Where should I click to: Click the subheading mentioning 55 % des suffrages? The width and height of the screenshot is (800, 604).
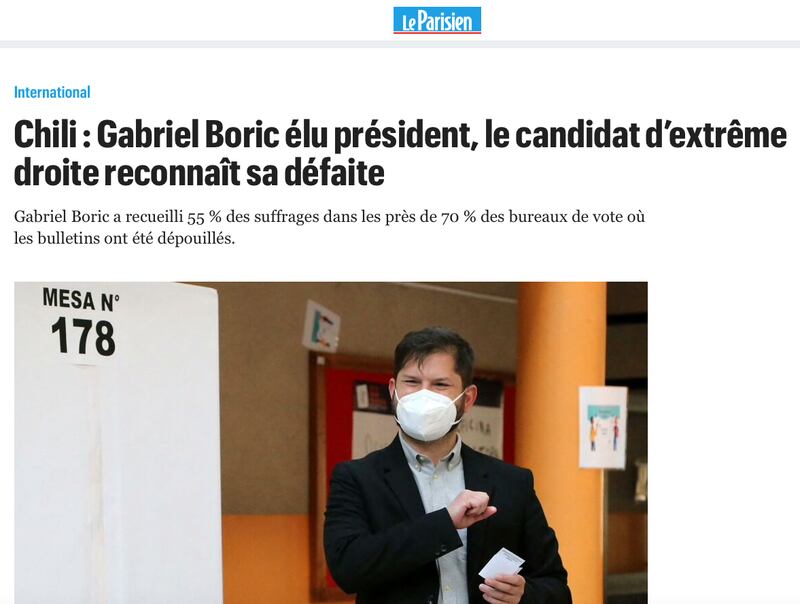point(329,227)
